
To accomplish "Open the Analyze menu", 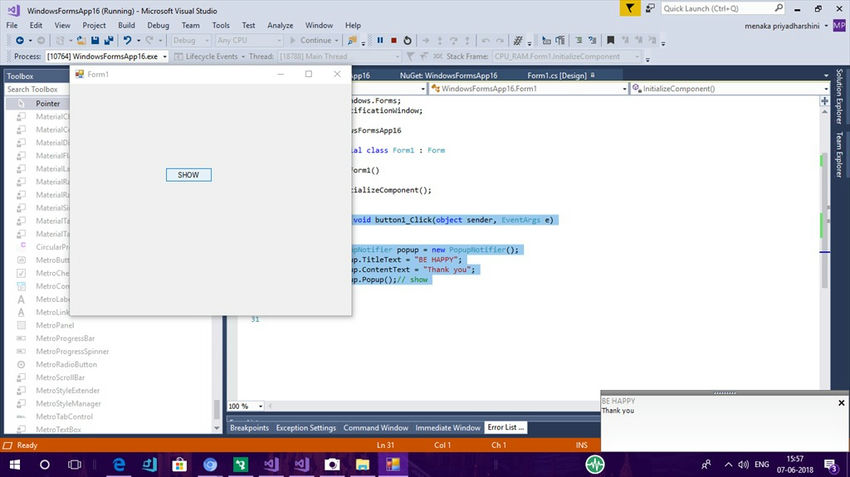I will tap(280, 24).
